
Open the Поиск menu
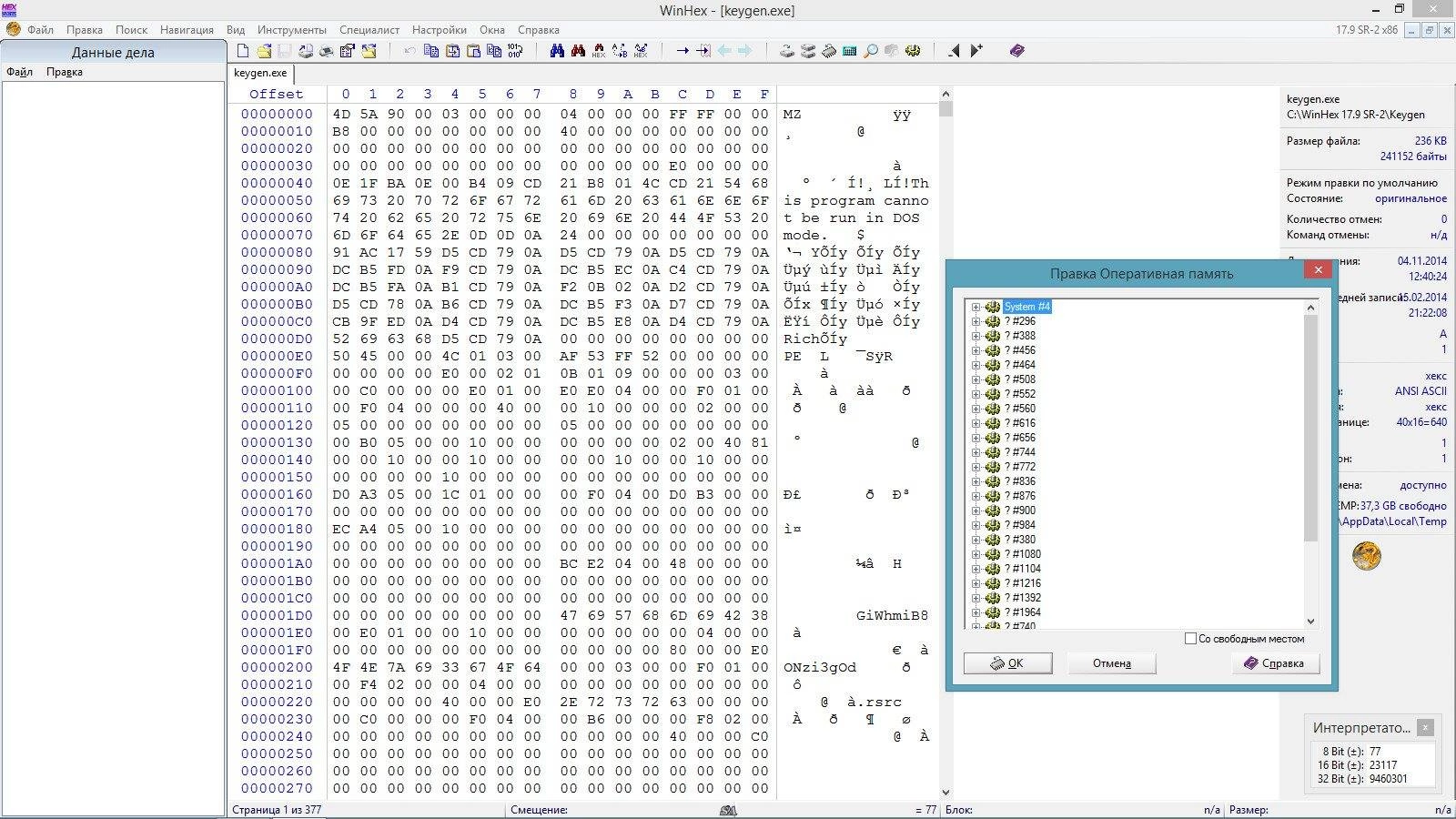click(132, 29)
